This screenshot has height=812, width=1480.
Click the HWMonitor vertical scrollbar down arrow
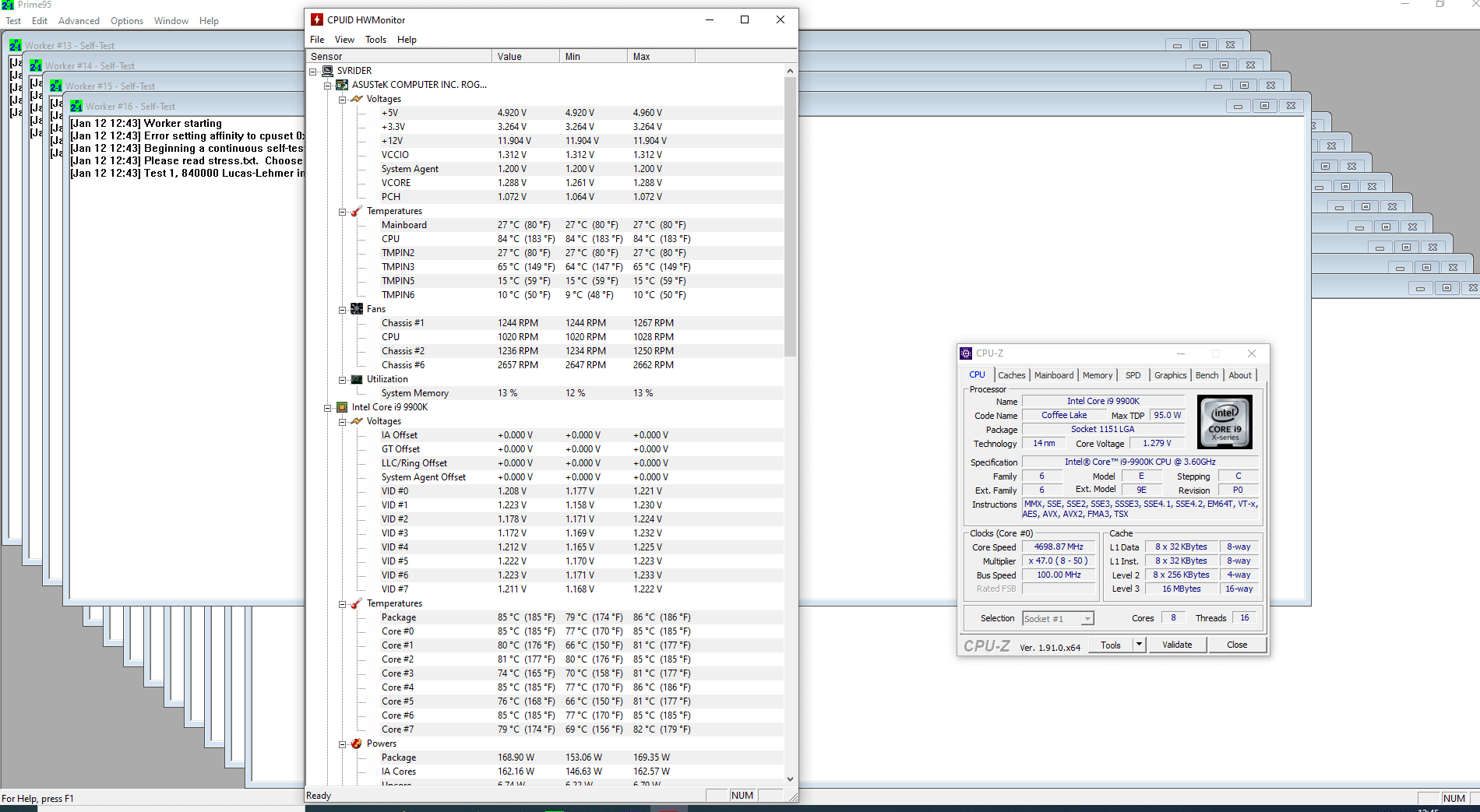pyautogui.click(x=790, y=779)
